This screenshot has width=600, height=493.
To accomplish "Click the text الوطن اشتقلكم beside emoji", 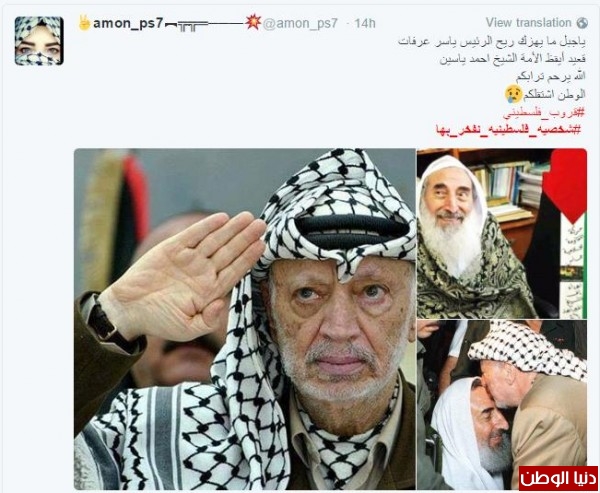I will point(554,95).
